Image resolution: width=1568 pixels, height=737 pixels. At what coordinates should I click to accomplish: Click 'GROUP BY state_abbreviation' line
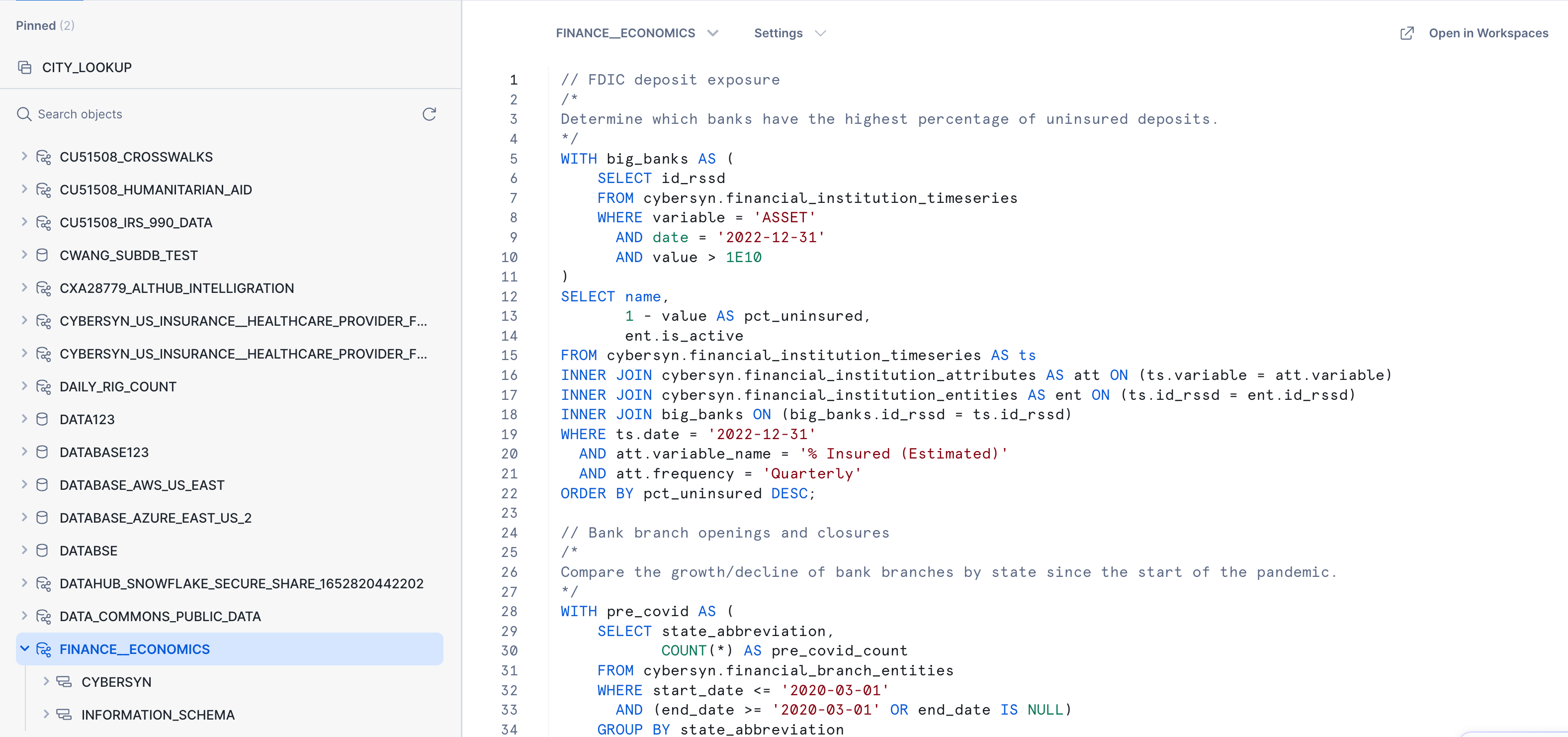(x=721, y=729)
